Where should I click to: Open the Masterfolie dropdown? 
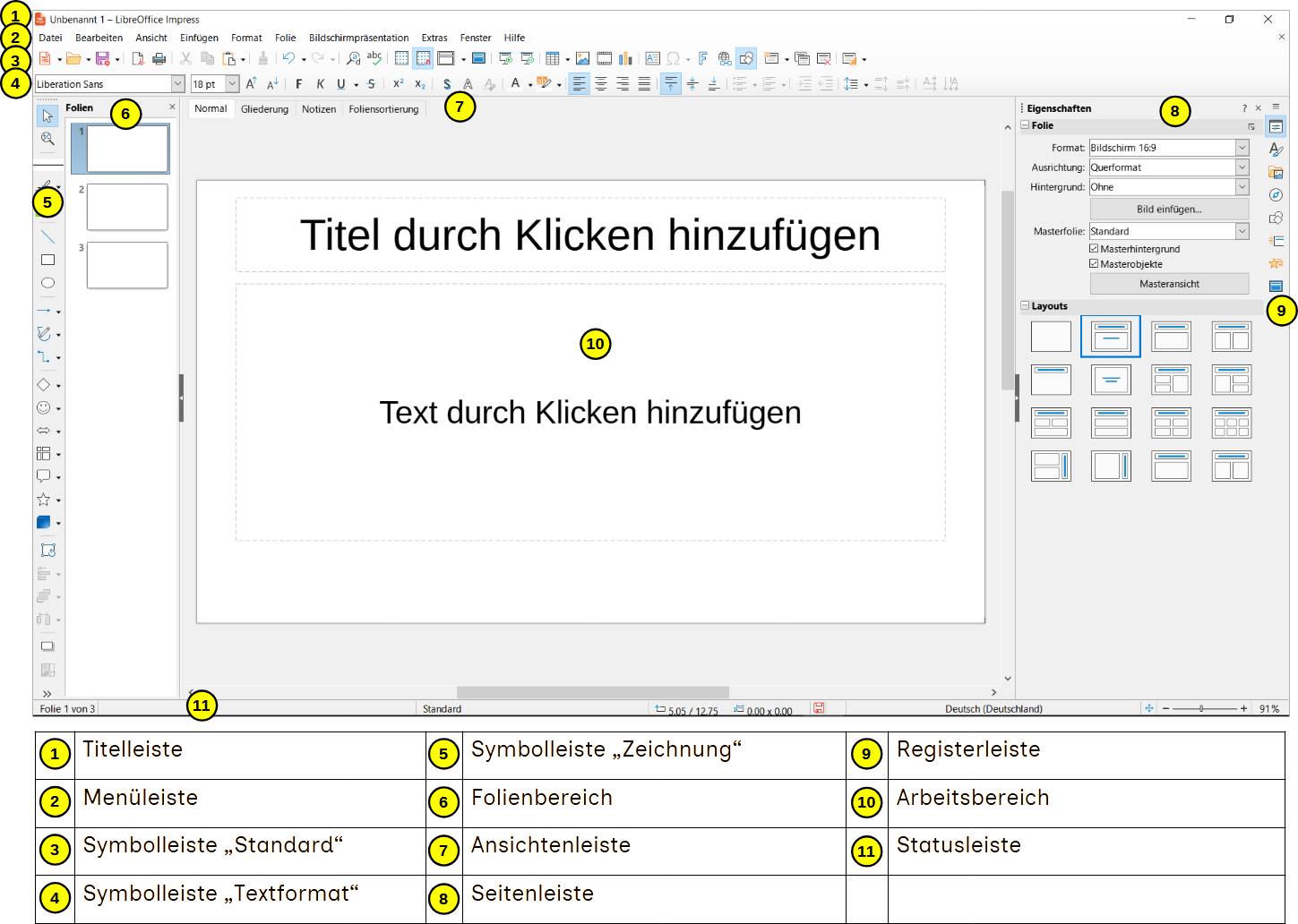pyautogui.click(x=1242, y=231)
